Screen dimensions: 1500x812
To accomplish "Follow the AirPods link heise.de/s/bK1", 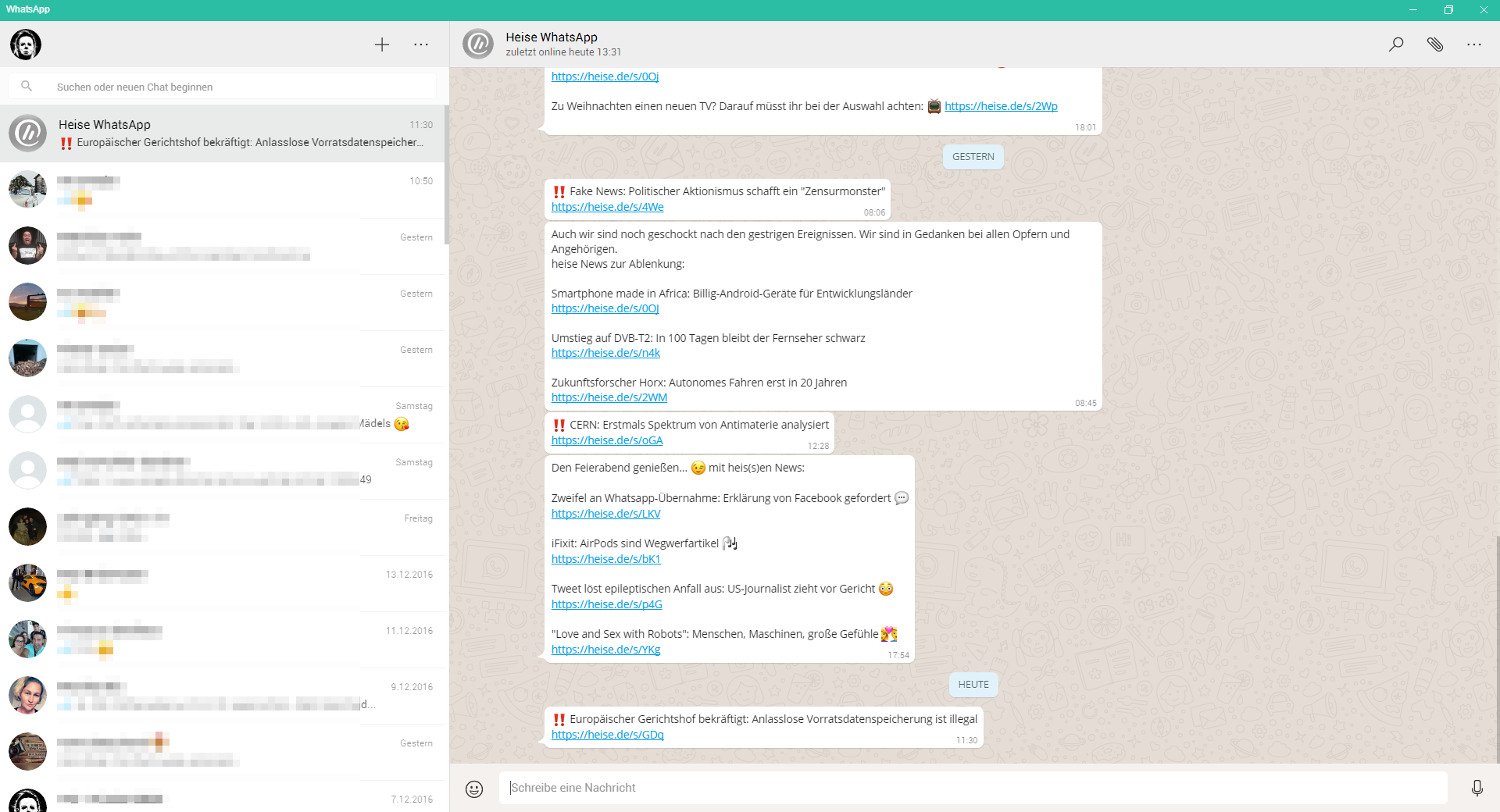I will pyautogui.click(x=605, y=559).
